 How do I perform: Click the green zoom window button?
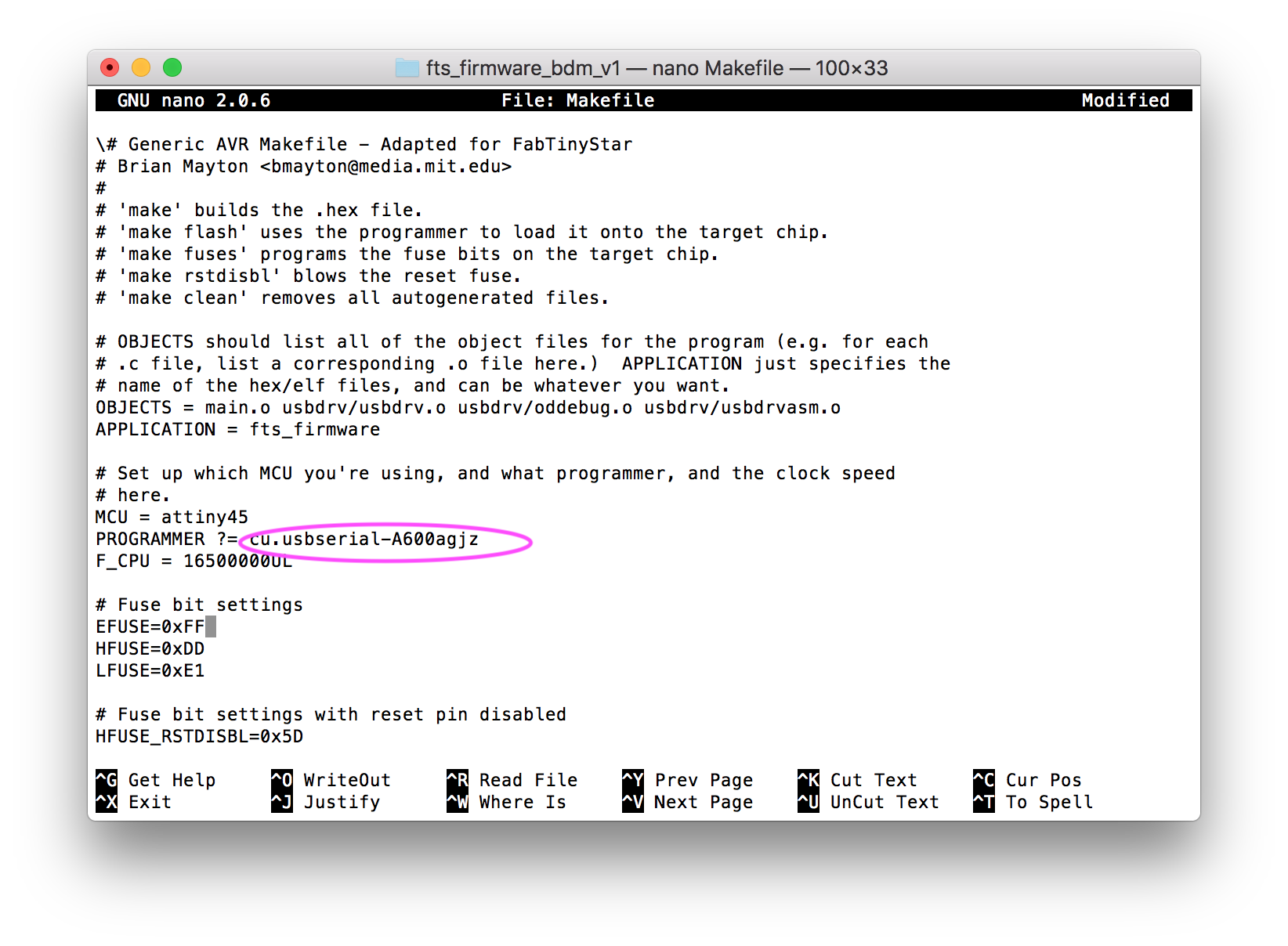coord(172,68)
